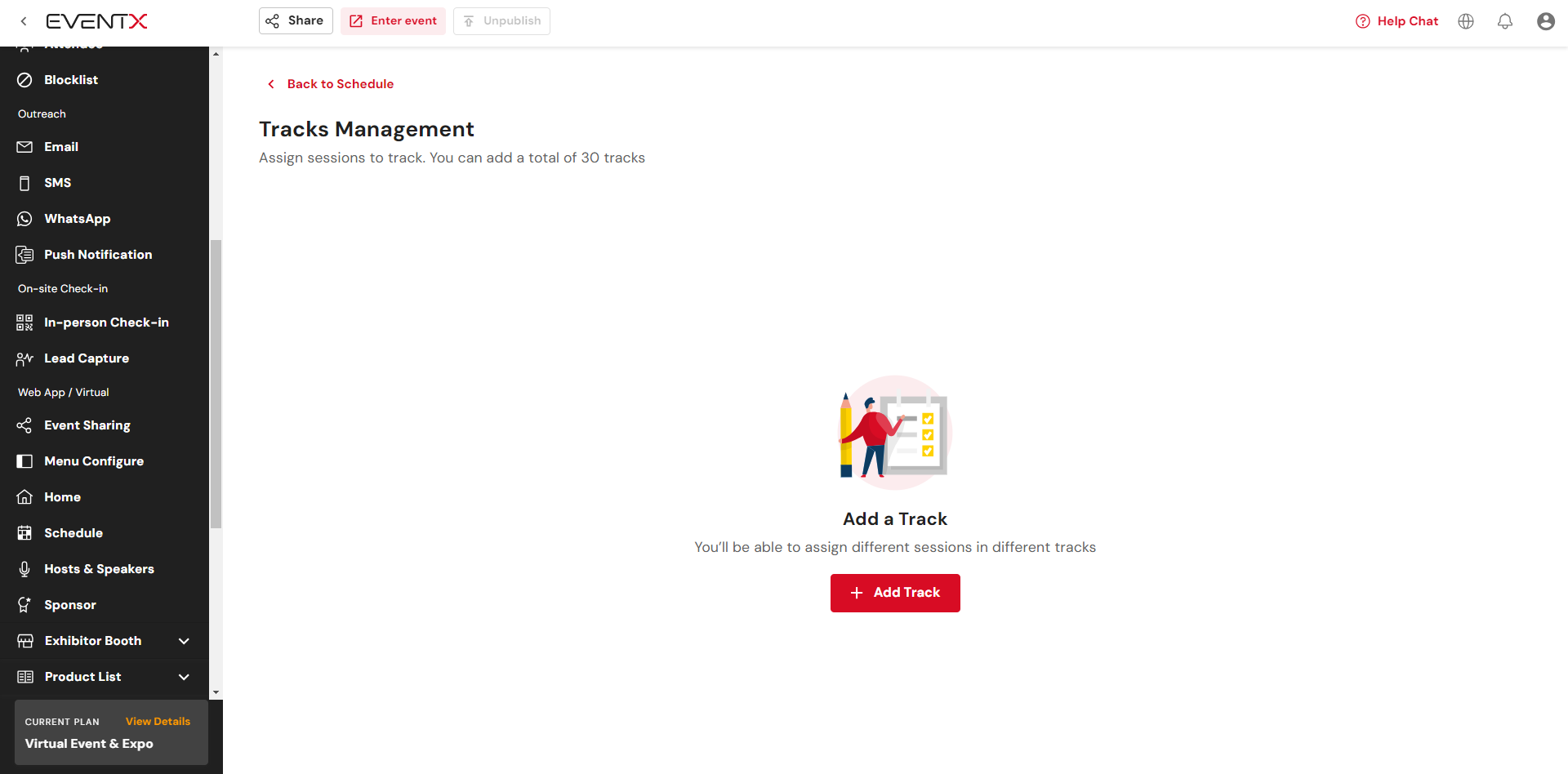The width and height of the screenshot is (1568, 774).
Task: Click the red Add Track button
Action: click(895, 593)
